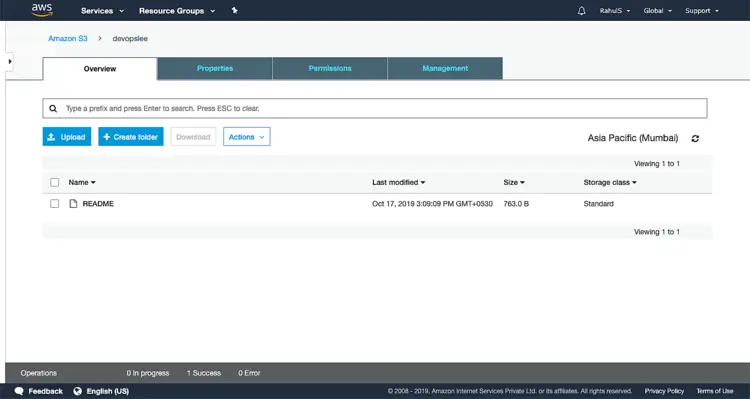Click the Standard storage class value
750x399 pixels.
pos(598,204)
